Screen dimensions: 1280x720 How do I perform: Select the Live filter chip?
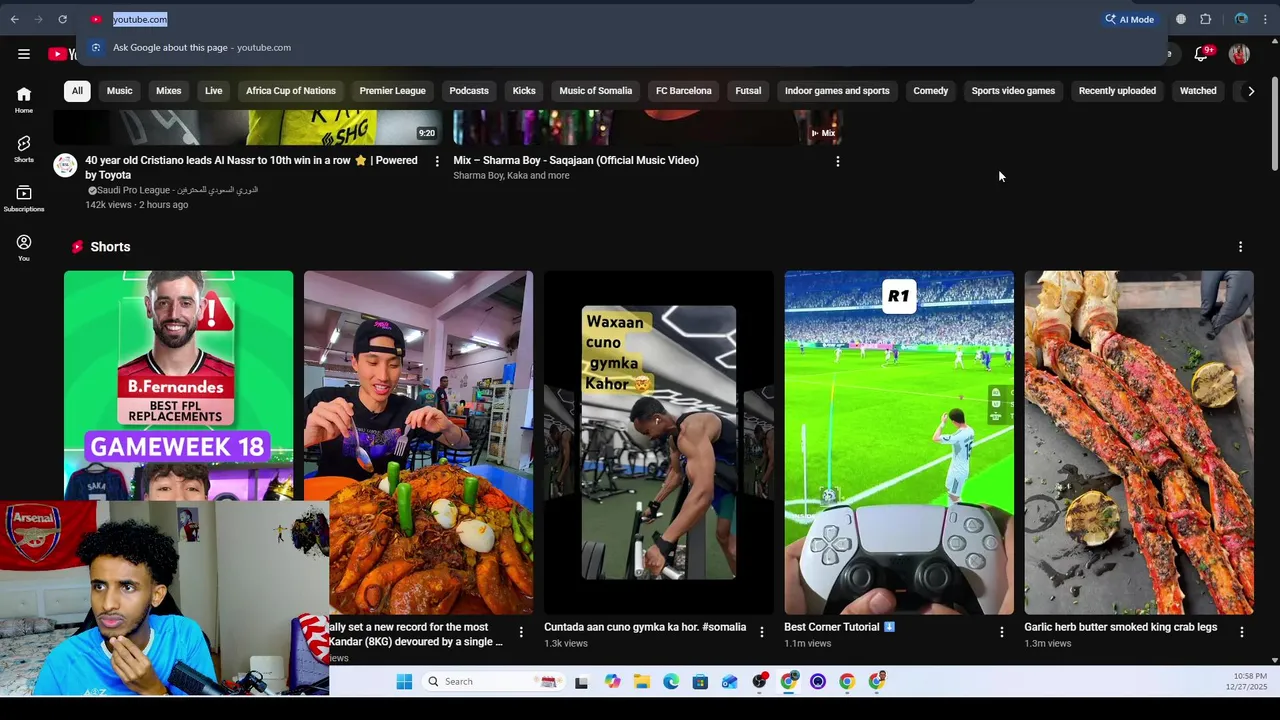pyautogui.click(x=214, y=91)
